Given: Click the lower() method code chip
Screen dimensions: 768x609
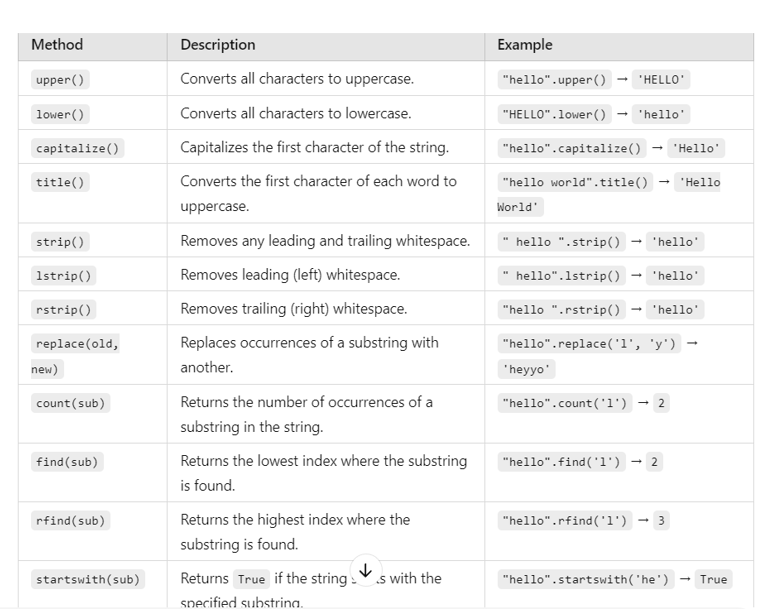Looking at the screenshot, I should click(x=60, y=114).
